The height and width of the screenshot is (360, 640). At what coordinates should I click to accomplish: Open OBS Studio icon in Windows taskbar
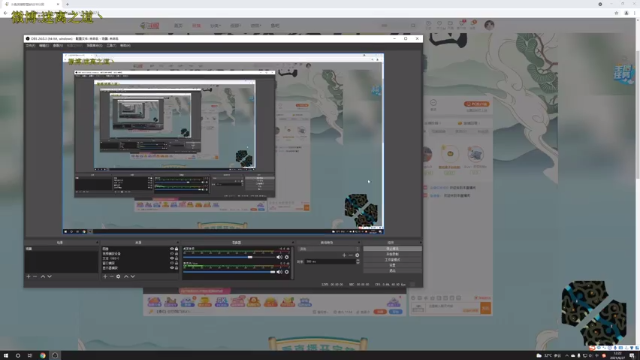coord(55,356)
